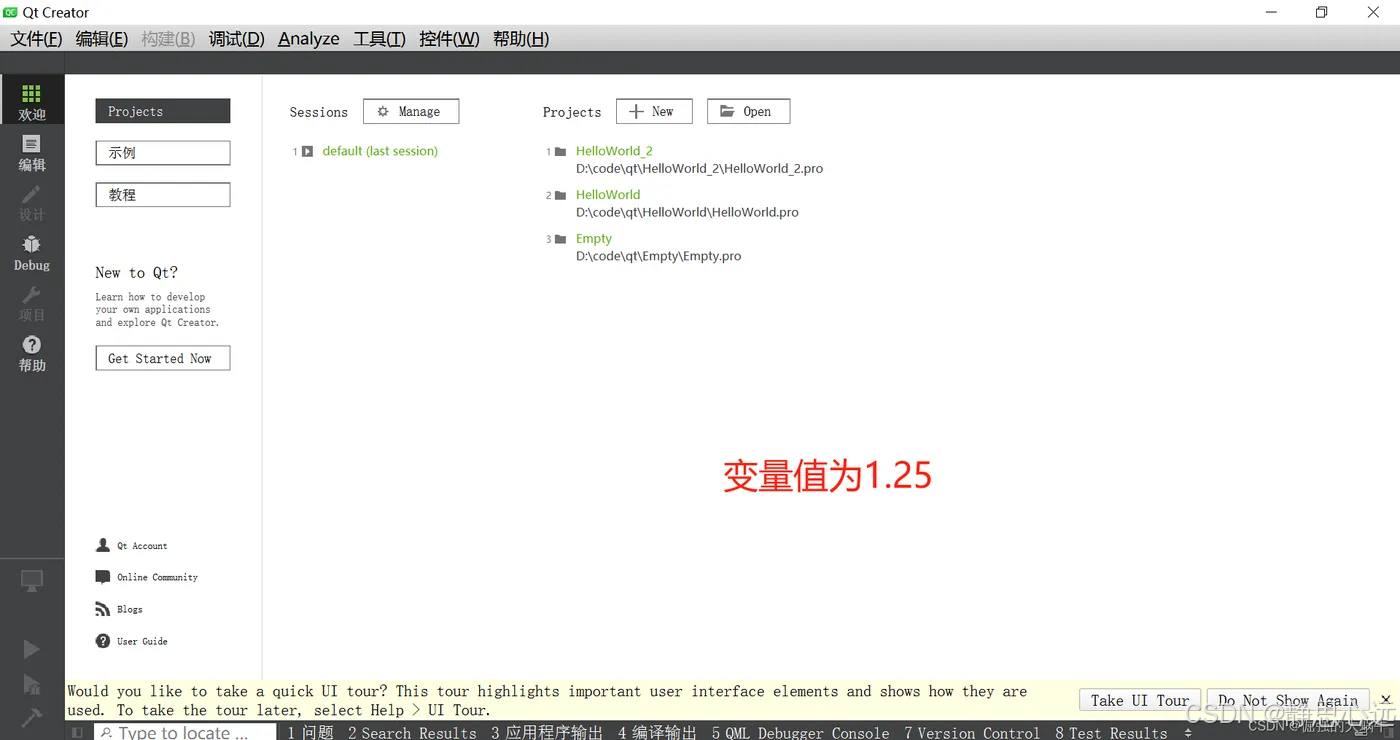Open the 2 Search Results pane
Image resolution: width=1400 pixels, height=740 pixels.
(x=412, y=733)
